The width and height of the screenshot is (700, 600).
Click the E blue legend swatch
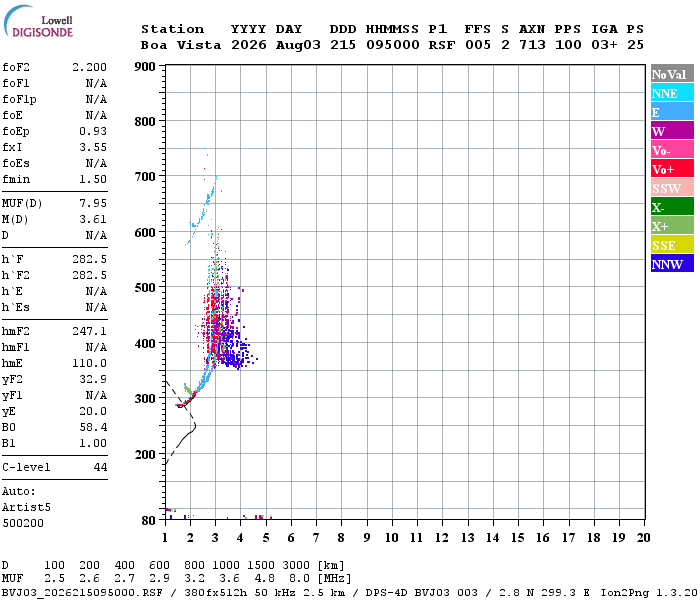pos(672,112)
